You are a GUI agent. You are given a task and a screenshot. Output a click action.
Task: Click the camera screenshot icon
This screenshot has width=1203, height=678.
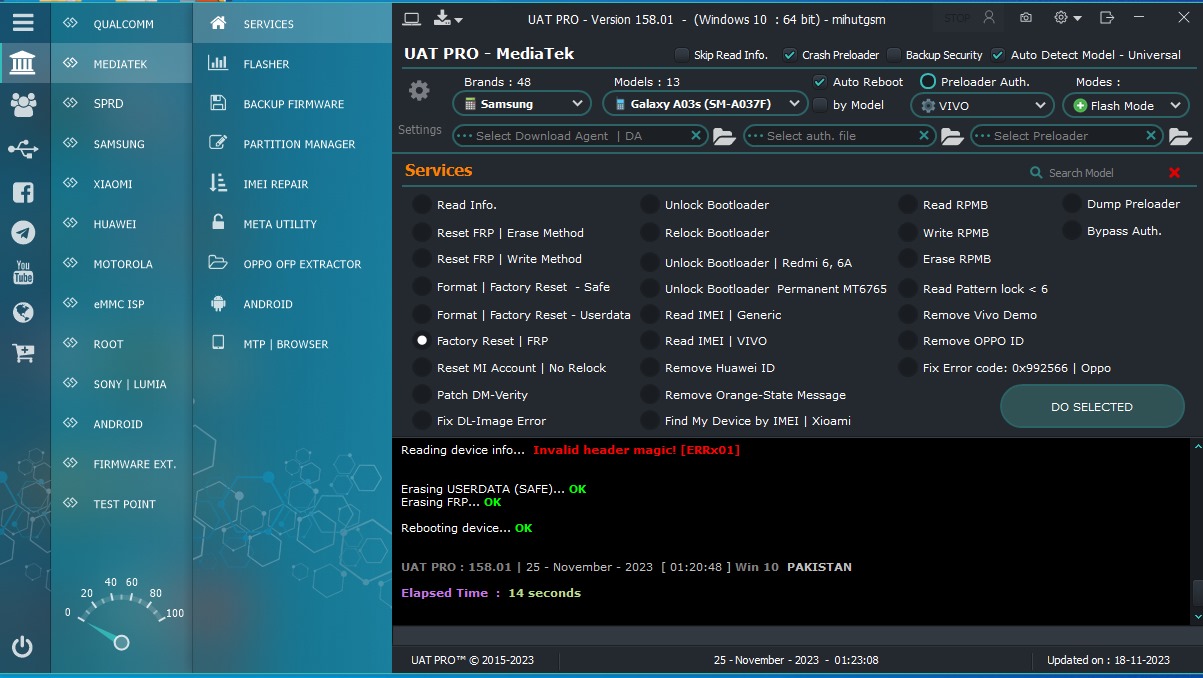[1026, 18]
